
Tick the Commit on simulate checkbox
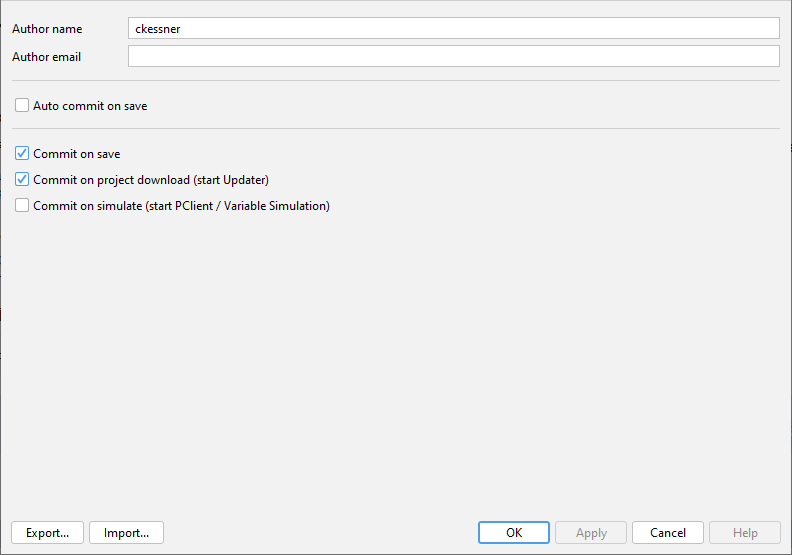click(22, 206)
